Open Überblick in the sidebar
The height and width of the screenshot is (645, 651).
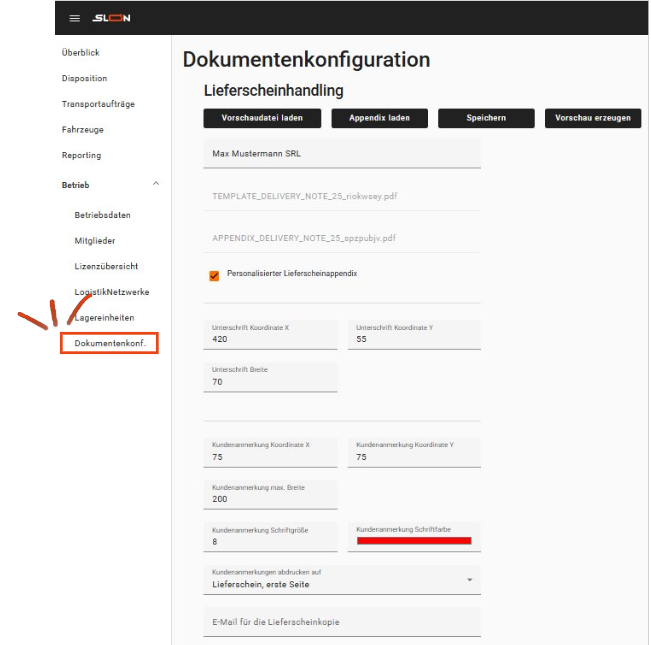click(81, 53)
